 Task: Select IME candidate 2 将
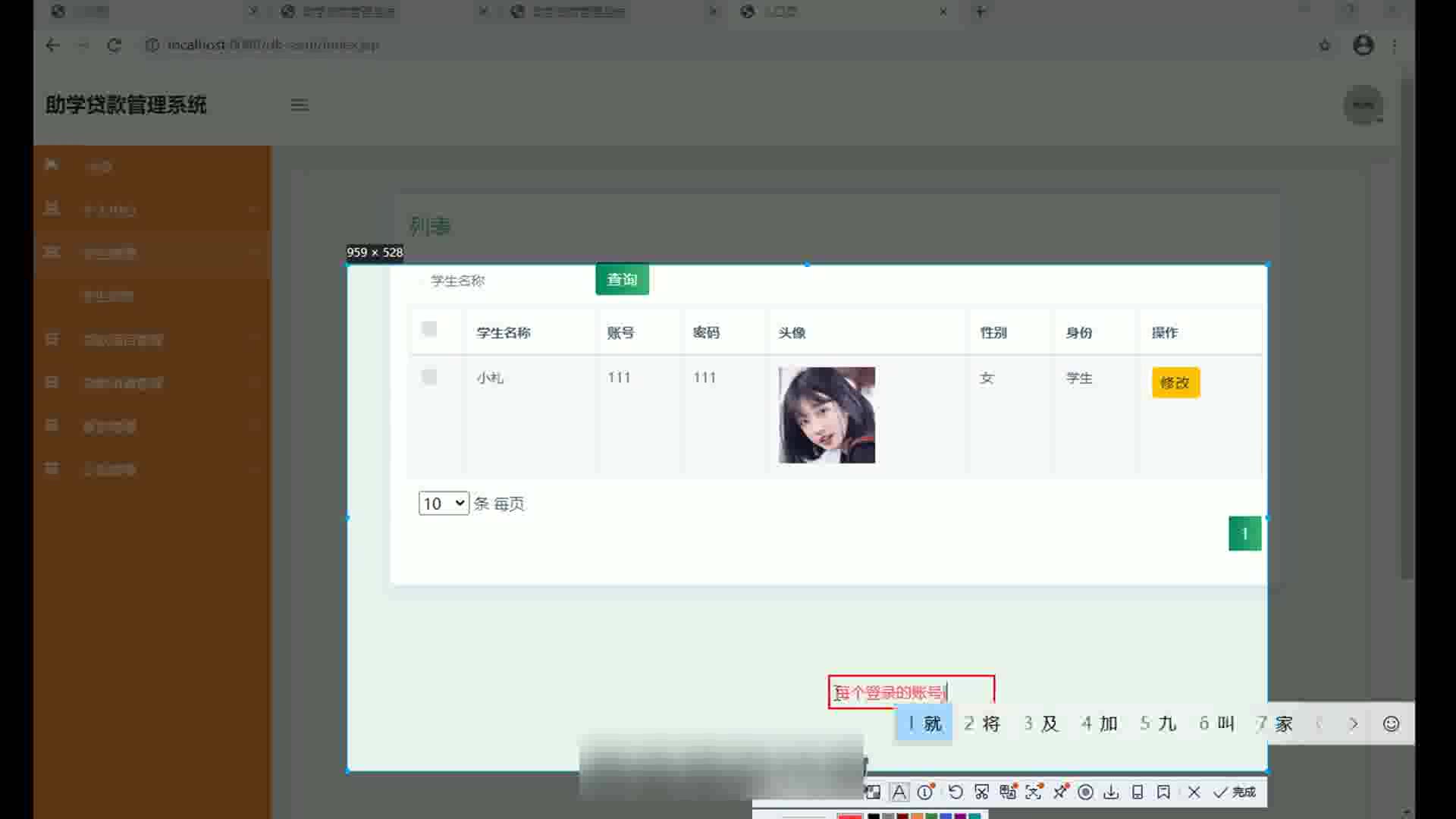coord(983,723)
